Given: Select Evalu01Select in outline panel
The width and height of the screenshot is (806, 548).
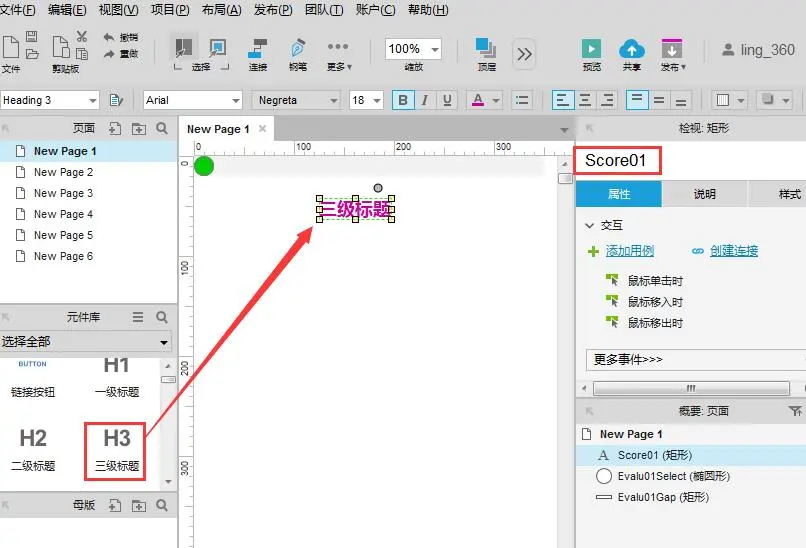Looking at the screenshot, I should pos(691,476).
